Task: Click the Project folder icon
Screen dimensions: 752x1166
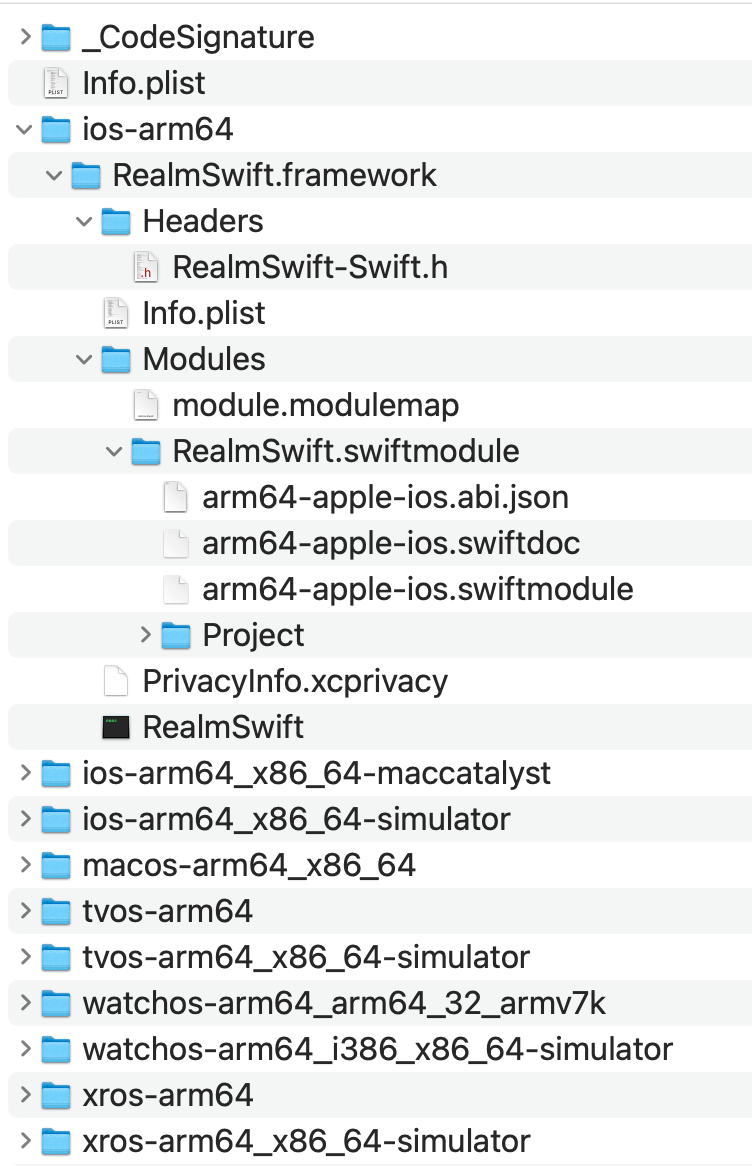Action: [176, 636]
